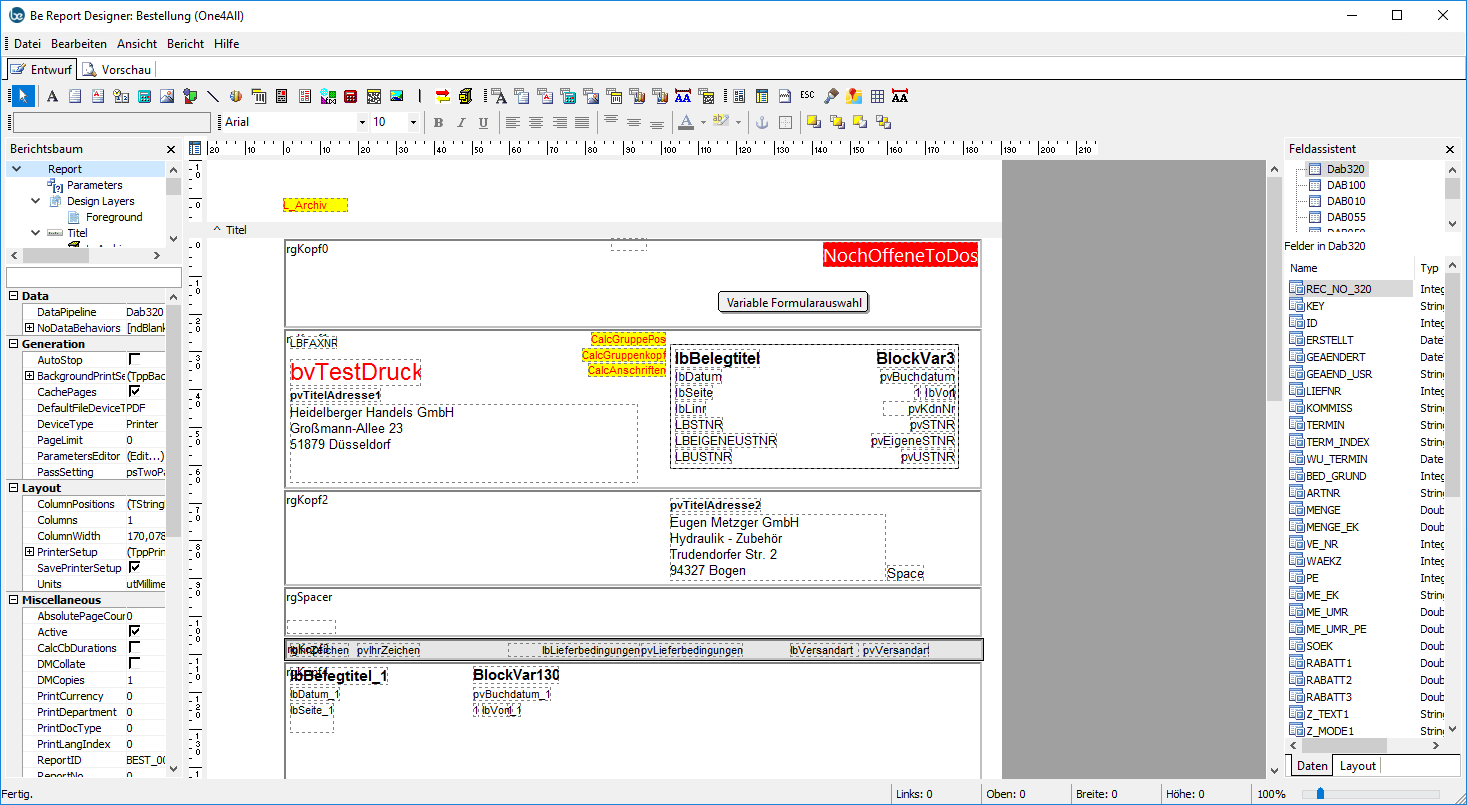This screenshot has width=1467, height=805.
Task: Collapse the Design Layers tree node
Action: point(36,201)
